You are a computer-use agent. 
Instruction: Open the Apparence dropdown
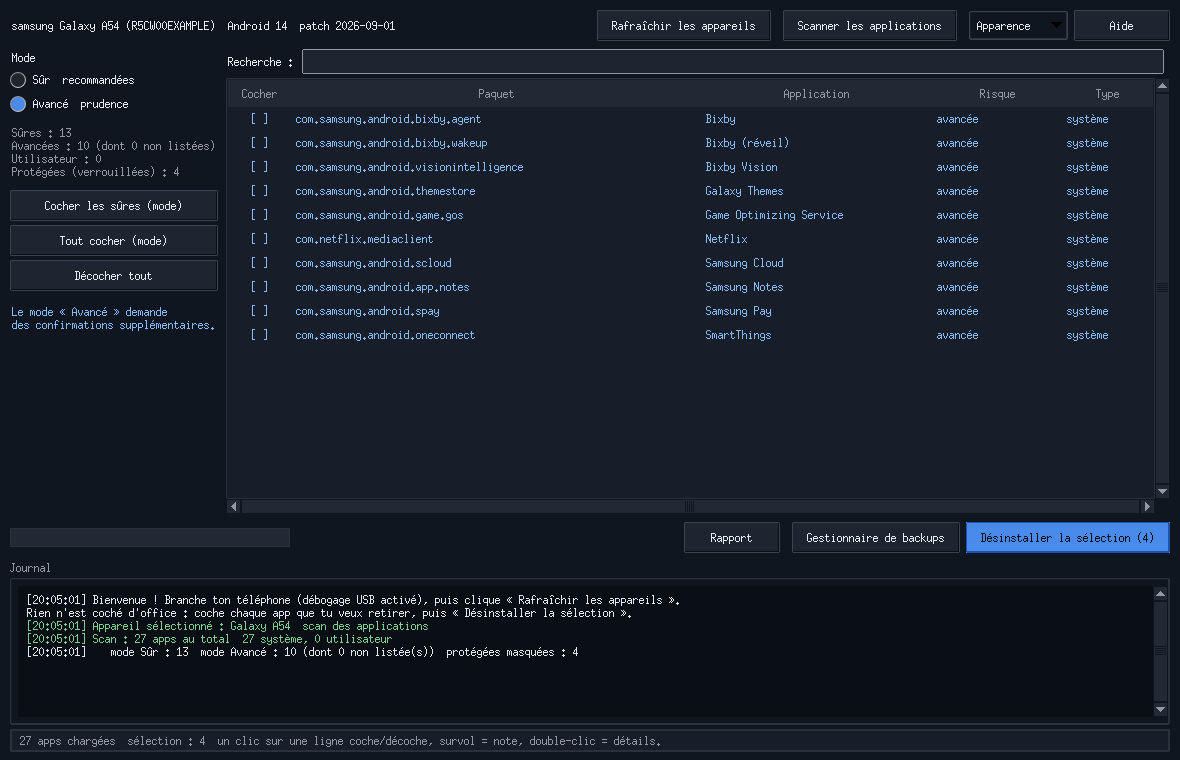(1017, 26)
